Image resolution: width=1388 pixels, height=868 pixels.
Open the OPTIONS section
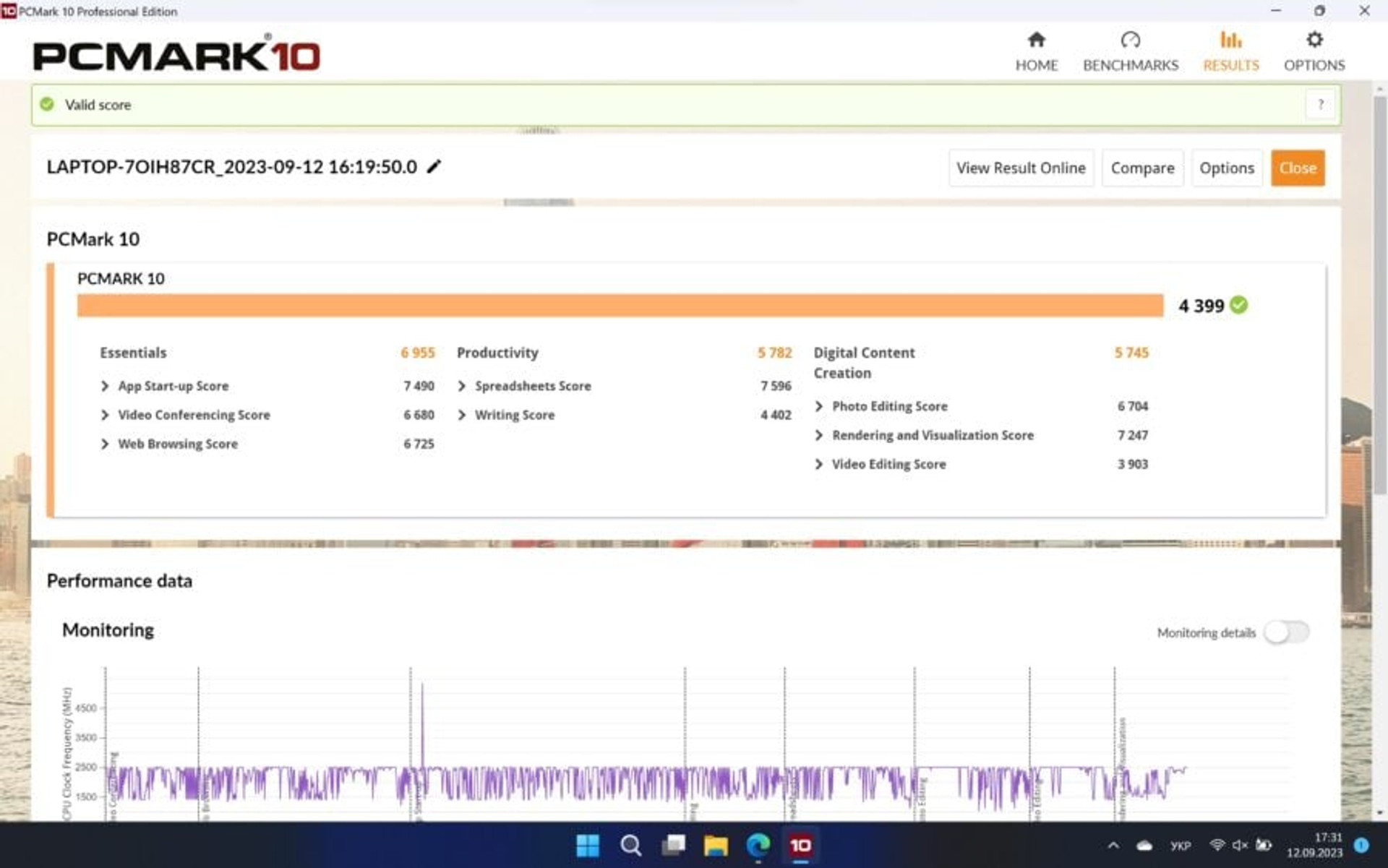(x=1314, y=51)
